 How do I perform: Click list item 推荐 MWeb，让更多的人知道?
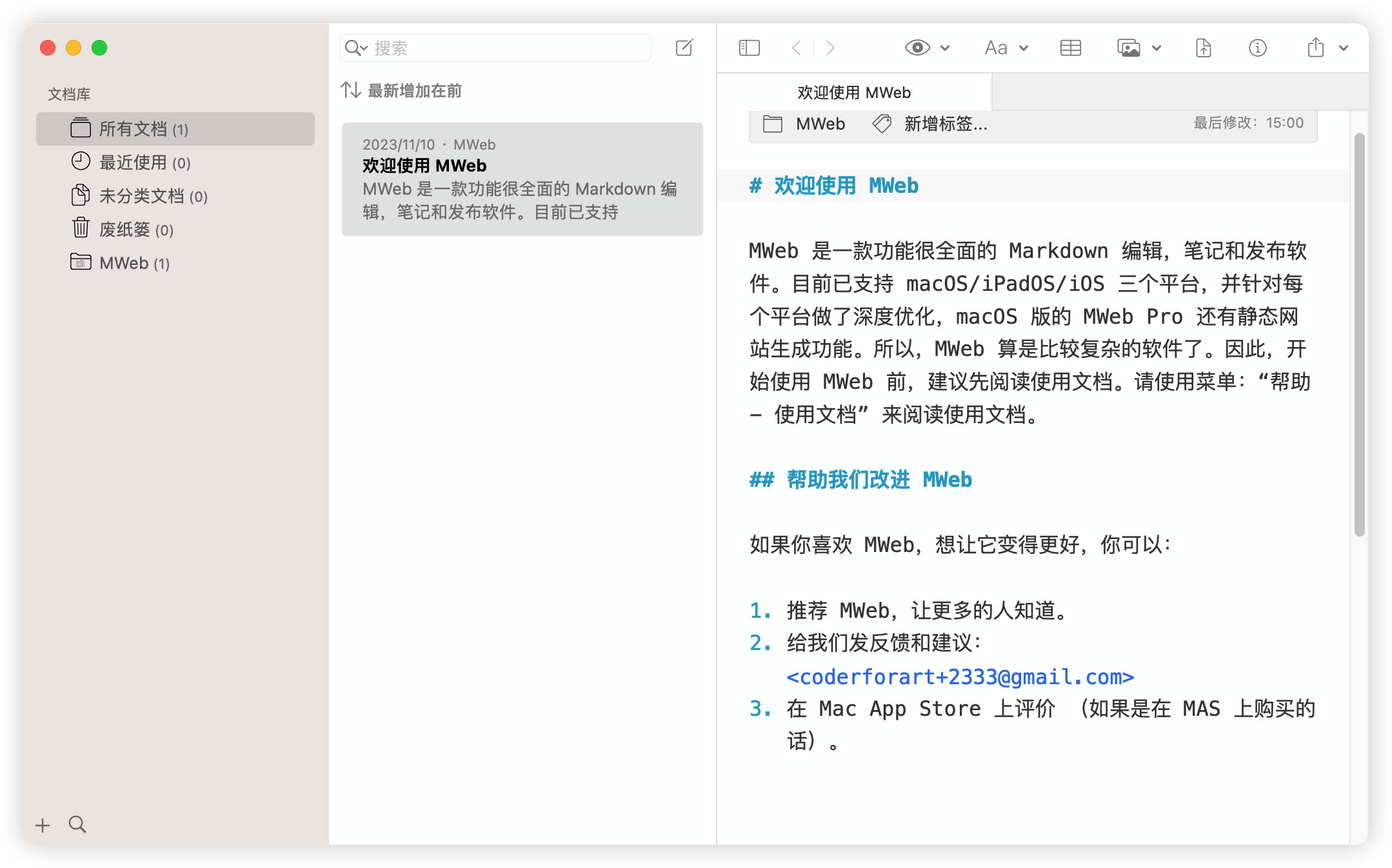click(929, 610)
